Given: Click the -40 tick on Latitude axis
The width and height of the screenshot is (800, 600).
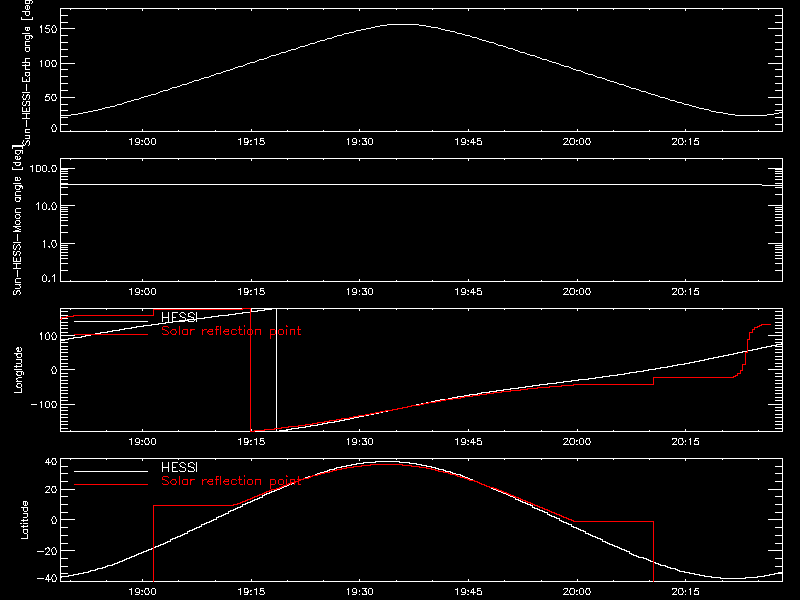Looking at the screenshot, I should 47,579.
